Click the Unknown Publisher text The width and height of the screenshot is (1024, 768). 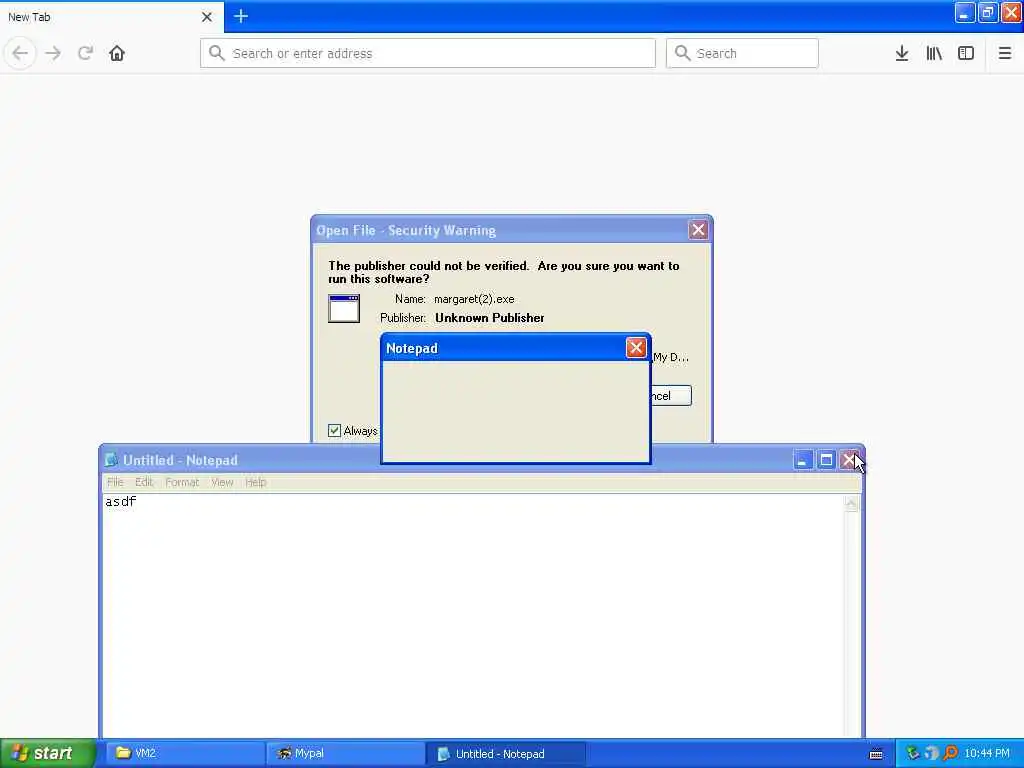coord(490,318)
